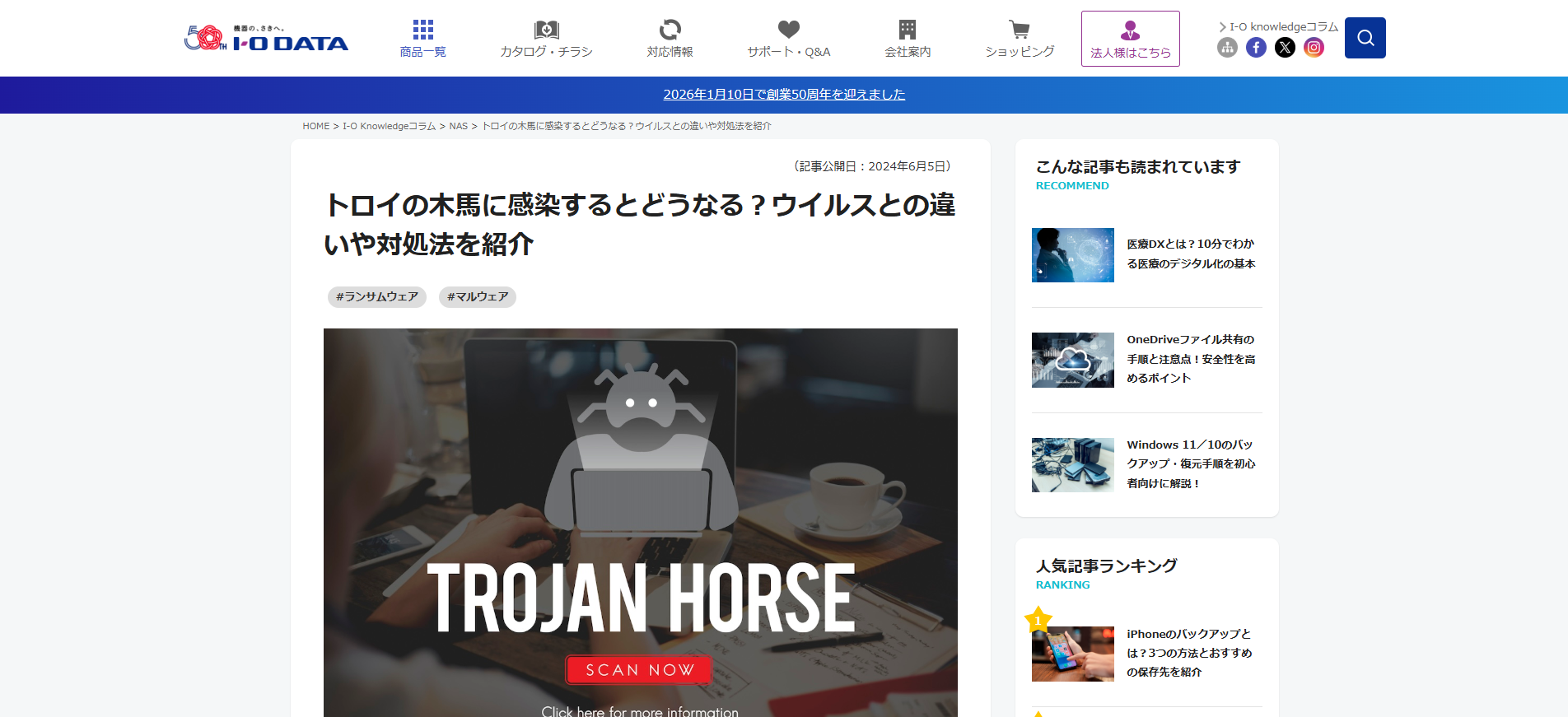Click the Facebook icon
1568x717 pixels.
tap(1256, 48)
